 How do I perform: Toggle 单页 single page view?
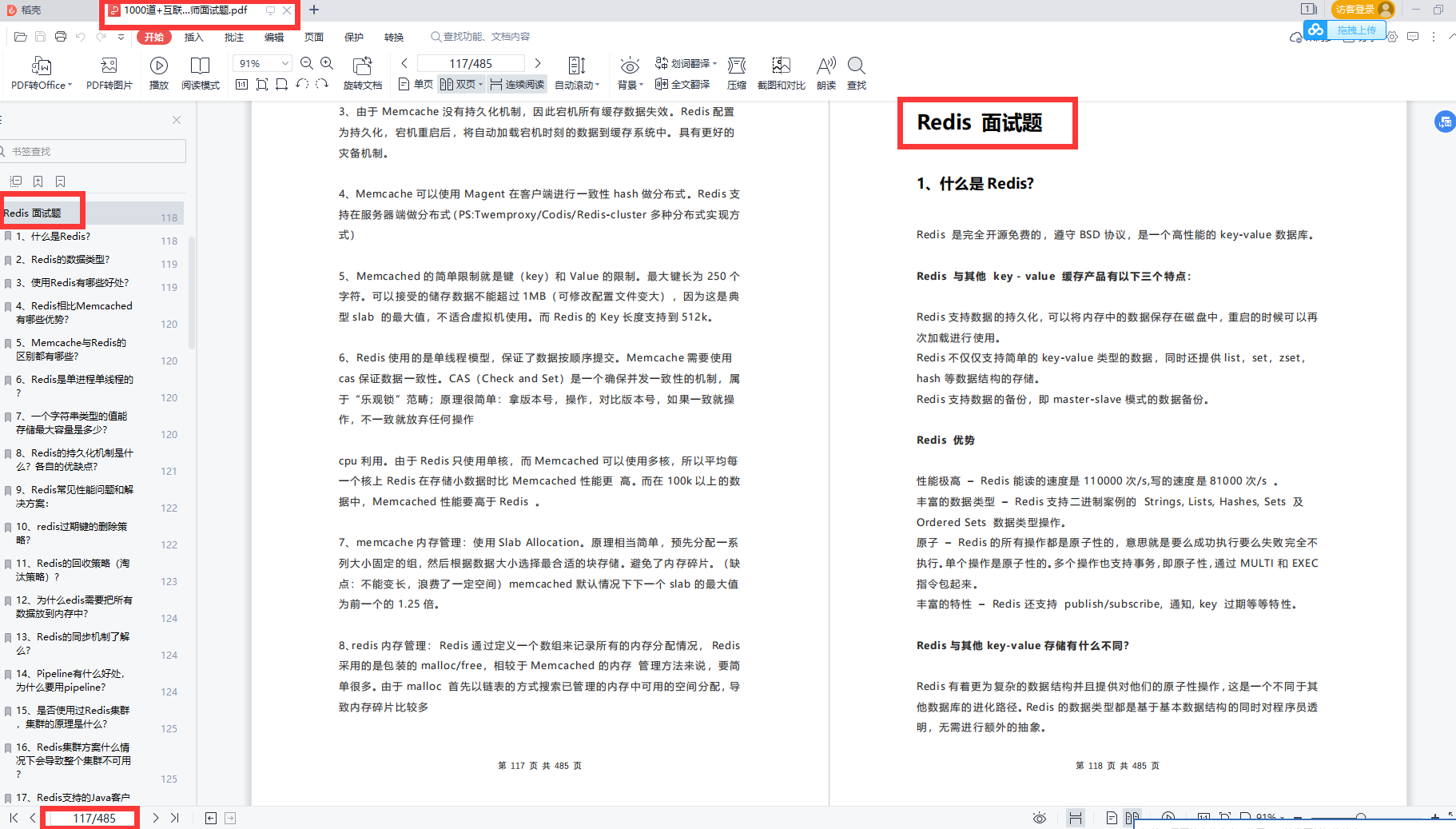pyautogui.click(x=416, y=84)
